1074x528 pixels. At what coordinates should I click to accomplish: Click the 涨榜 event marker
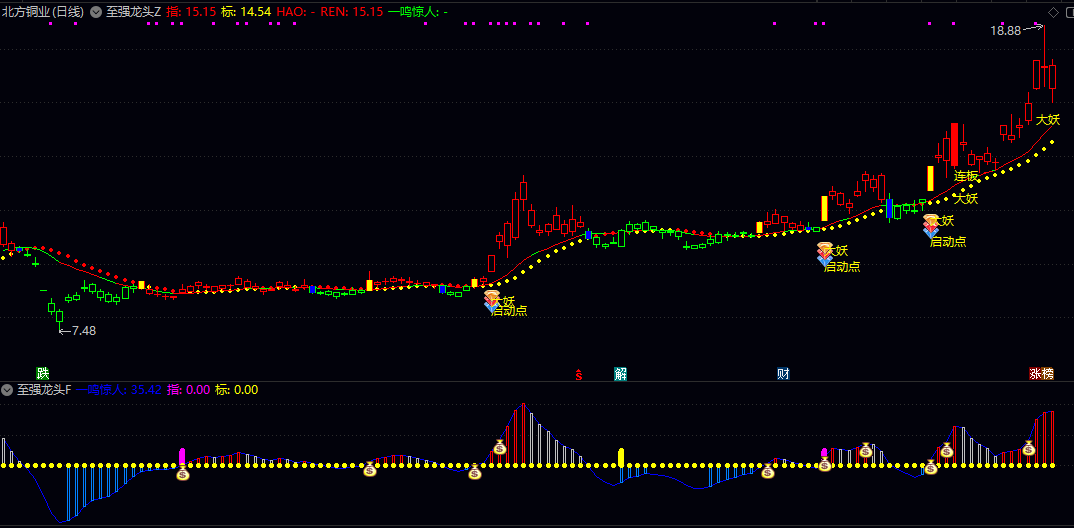click(x=1041, y=373)
